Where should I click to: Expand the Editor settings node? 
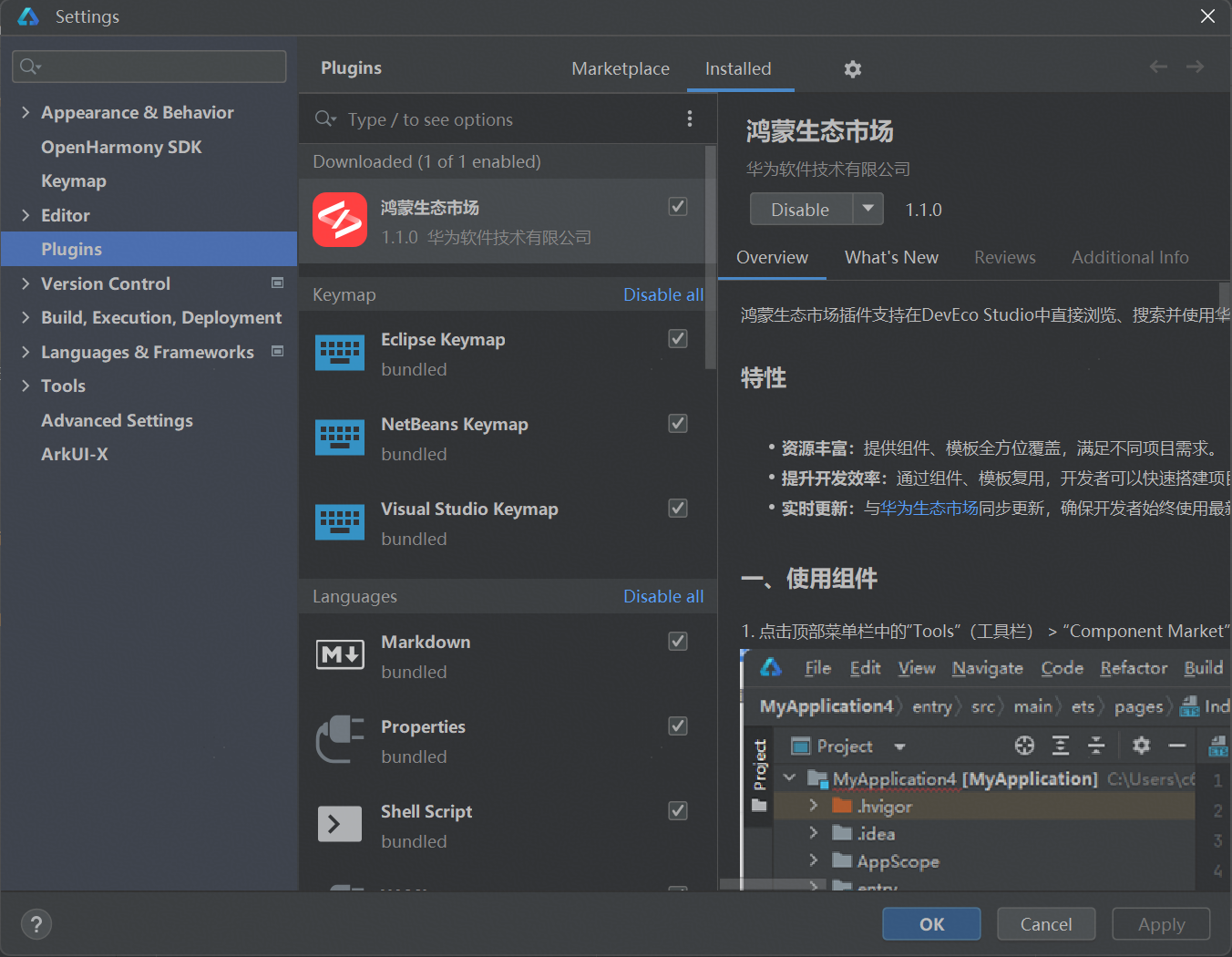26,215
